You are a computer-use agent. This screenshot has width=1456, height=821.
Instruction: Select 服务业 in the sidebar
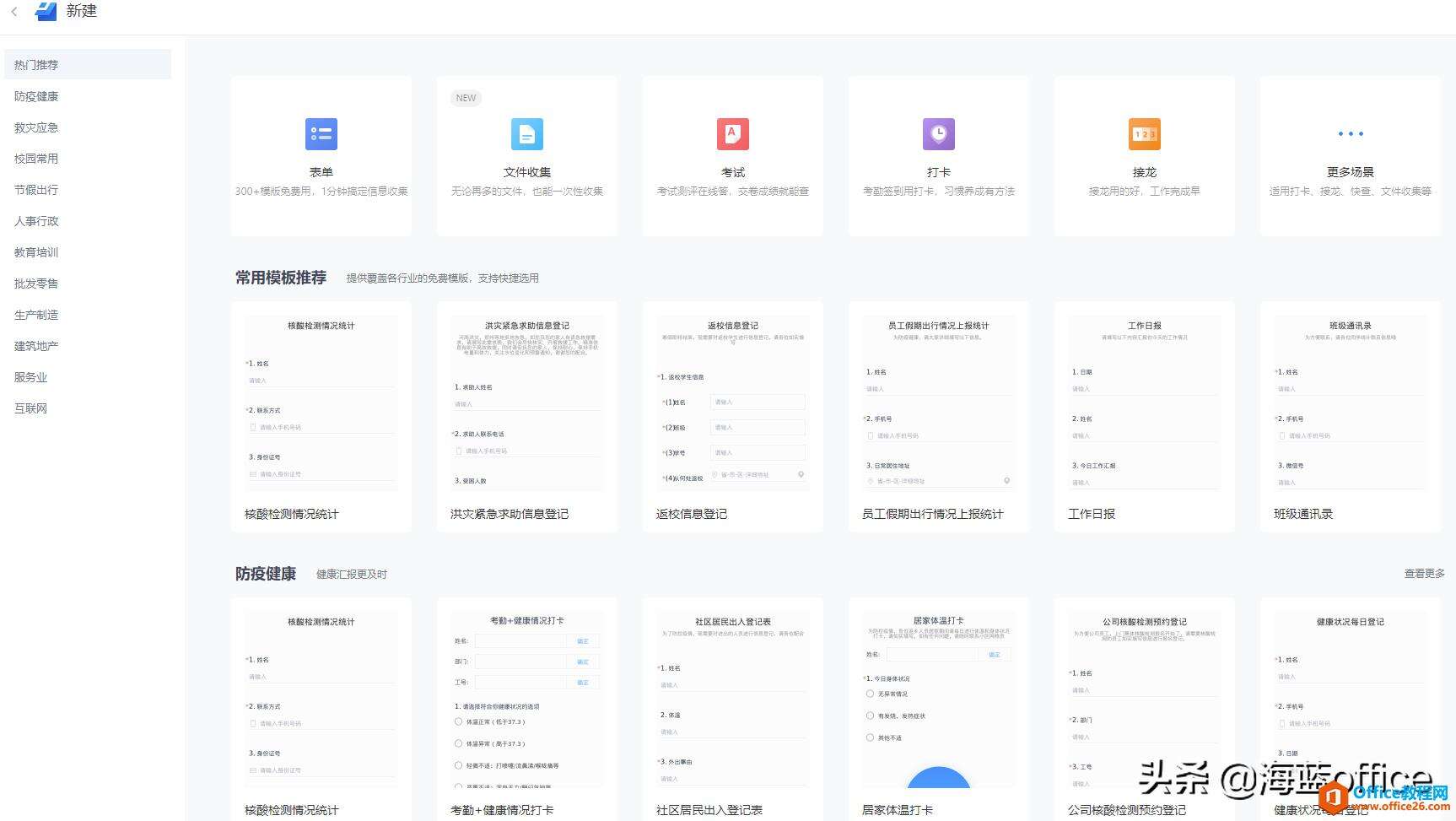(x=30, y=377)
